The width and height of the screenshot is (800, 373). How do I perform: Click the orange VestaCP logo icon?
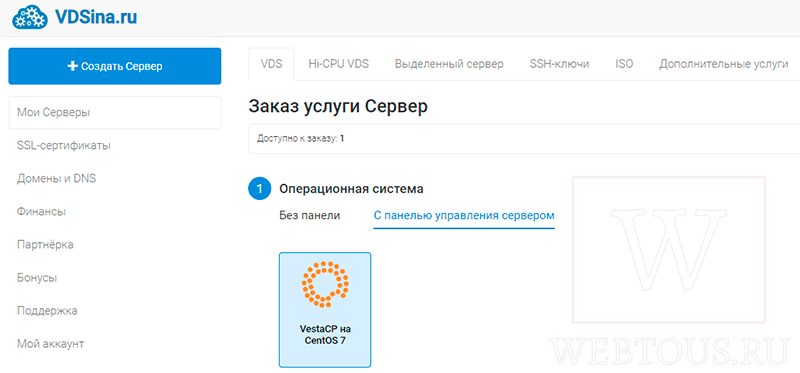click(x=325, y=284)
